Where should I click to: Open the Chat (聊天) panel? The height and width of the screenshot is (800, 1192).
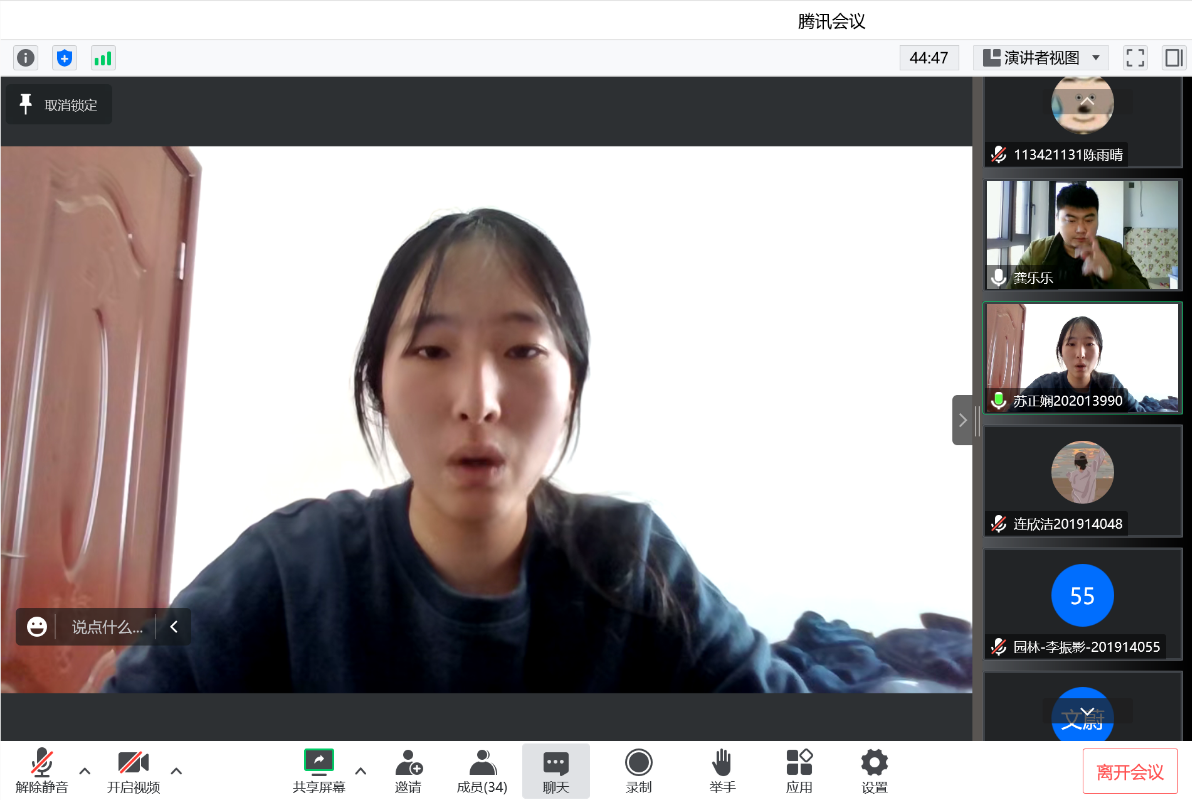tap(556, 770)
